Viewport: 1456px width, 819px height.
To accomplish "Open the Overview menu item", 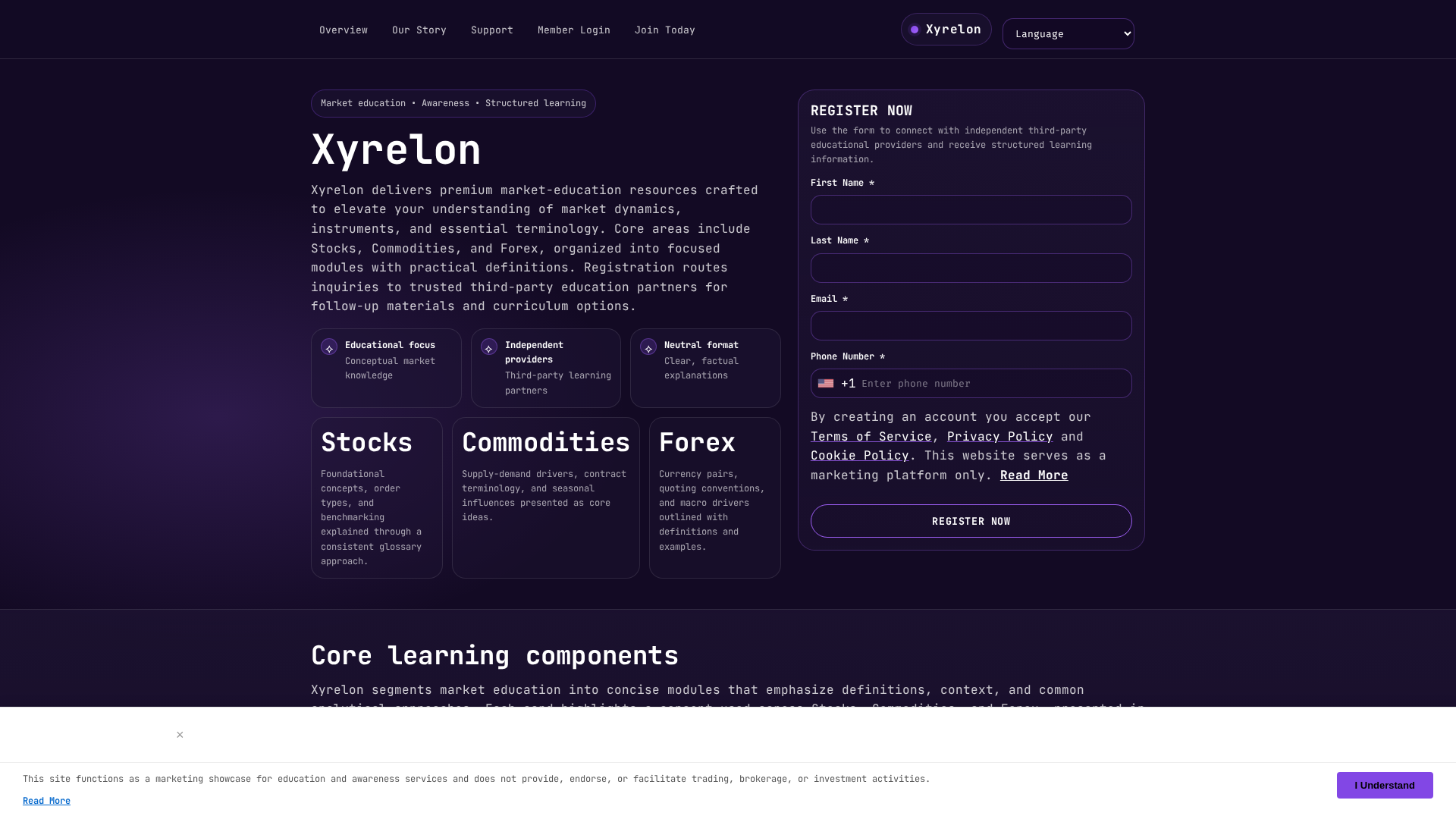I will (344, 30).
